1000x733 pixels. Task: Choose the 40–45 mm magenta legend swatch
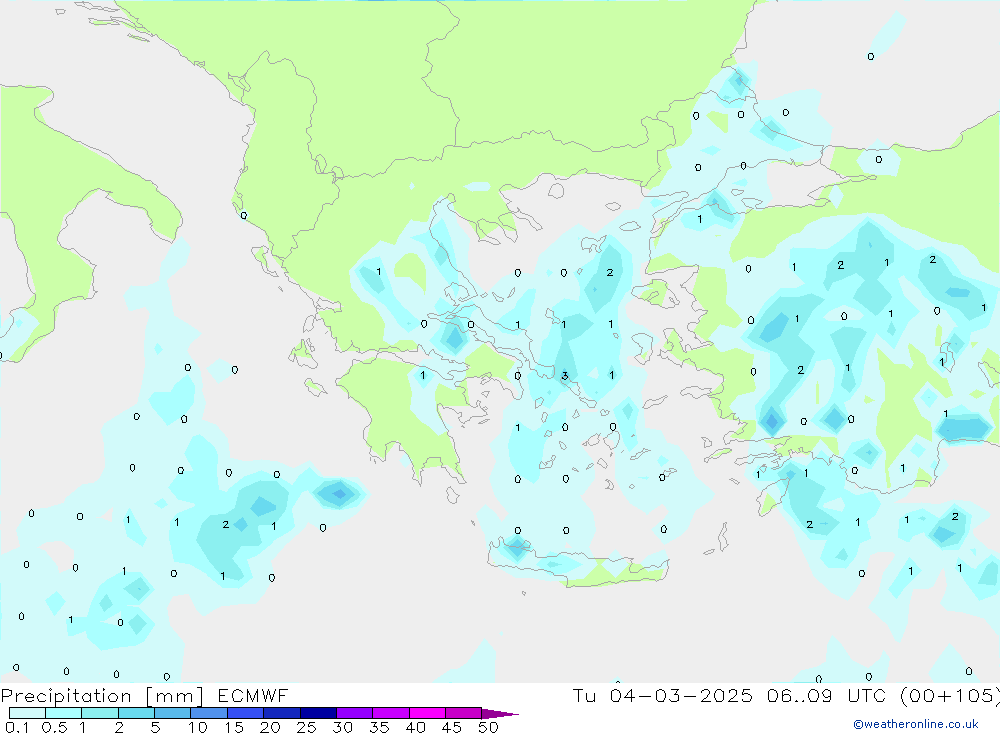(427, 713)
